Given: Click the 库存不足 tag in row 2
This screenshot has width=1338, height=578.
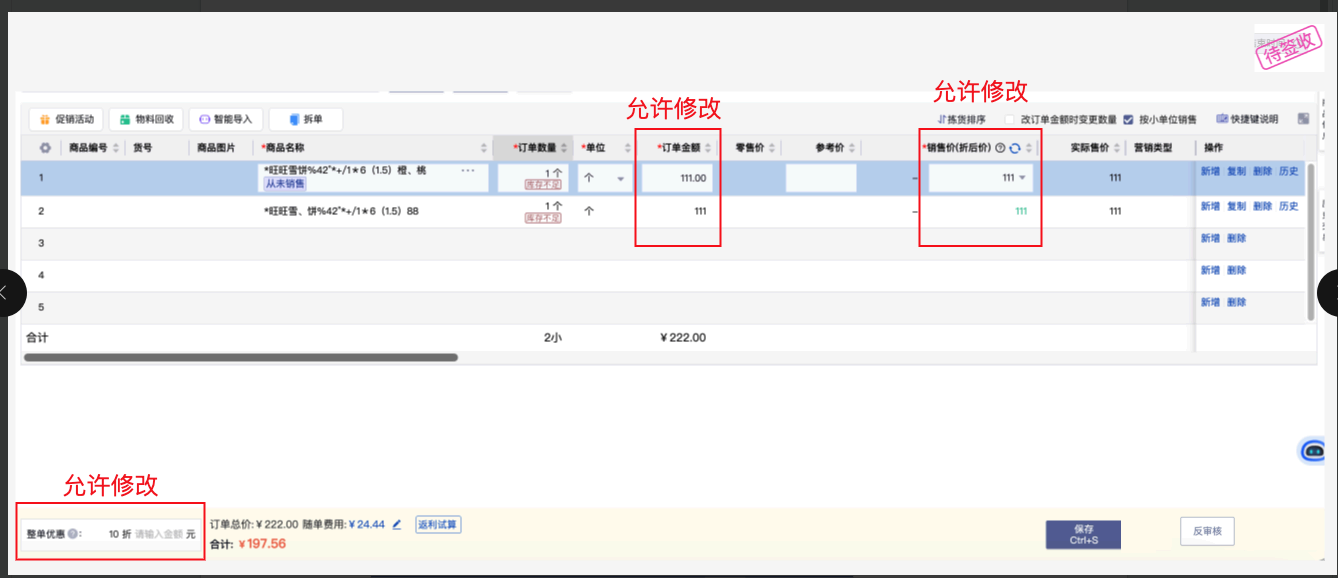Looking at the screenshot, I should tap(543, 217).
